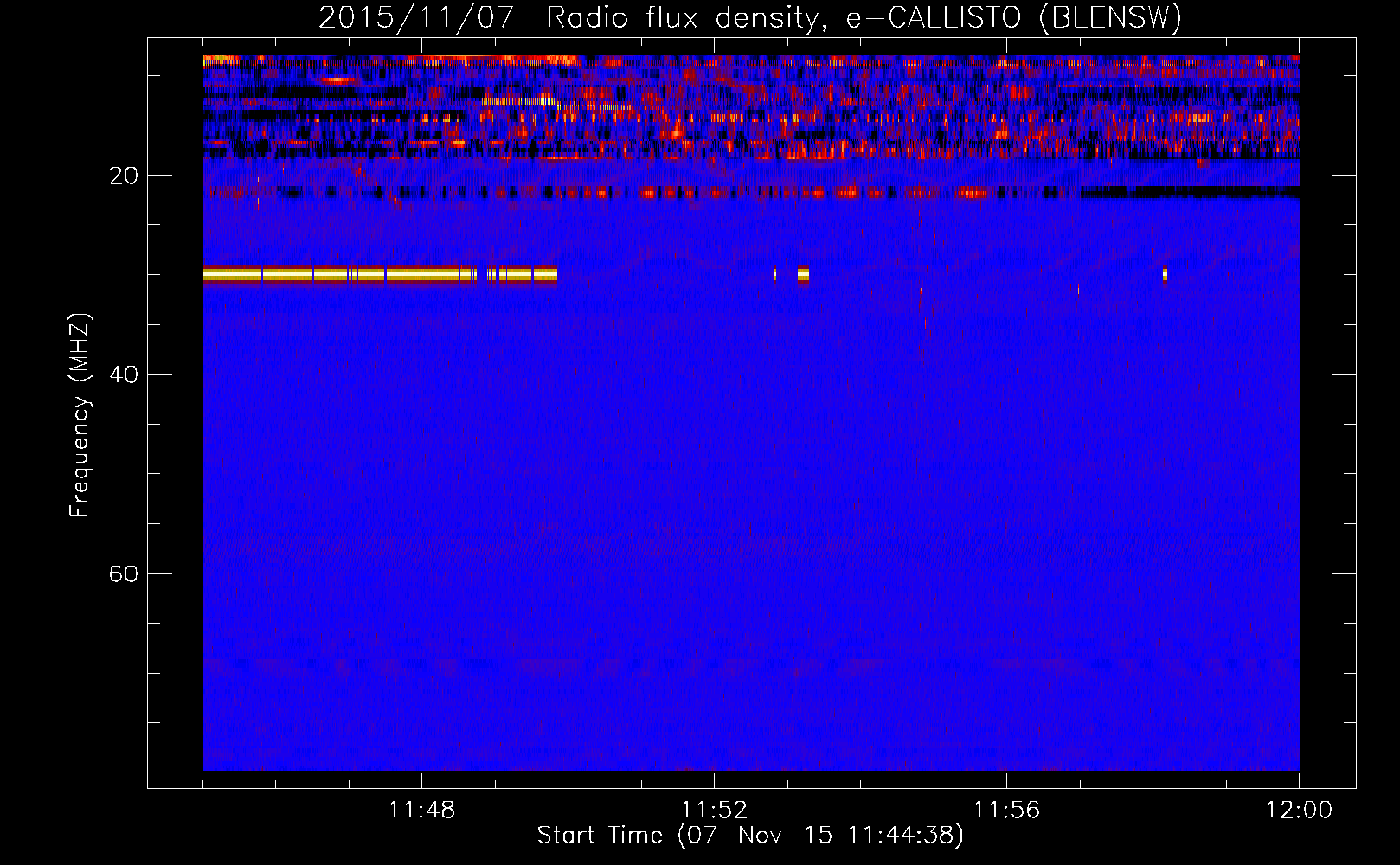Viewport: 1400px width, 865px height.
Task: Click the '40' frequency tick label
Action: (123, 375)
